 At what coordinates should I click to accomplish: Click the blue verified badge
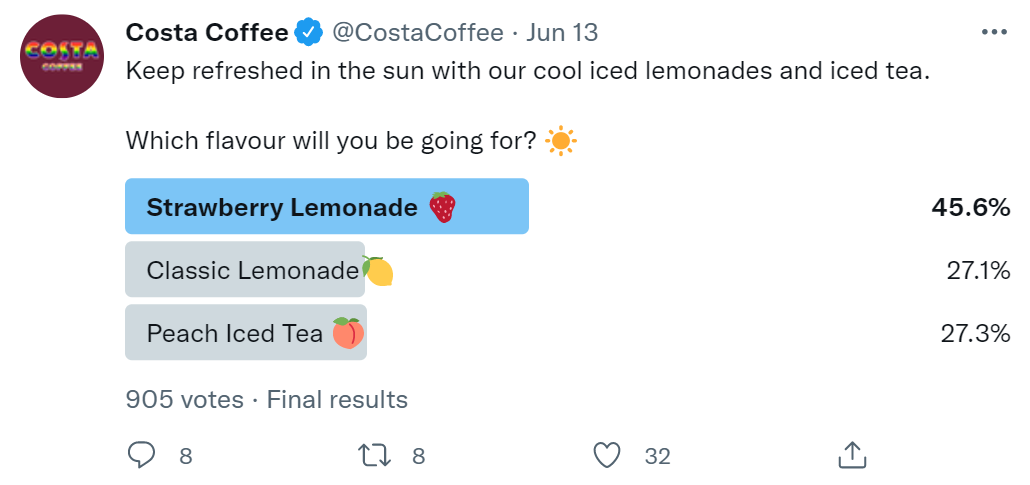click(x=308, y=33)
